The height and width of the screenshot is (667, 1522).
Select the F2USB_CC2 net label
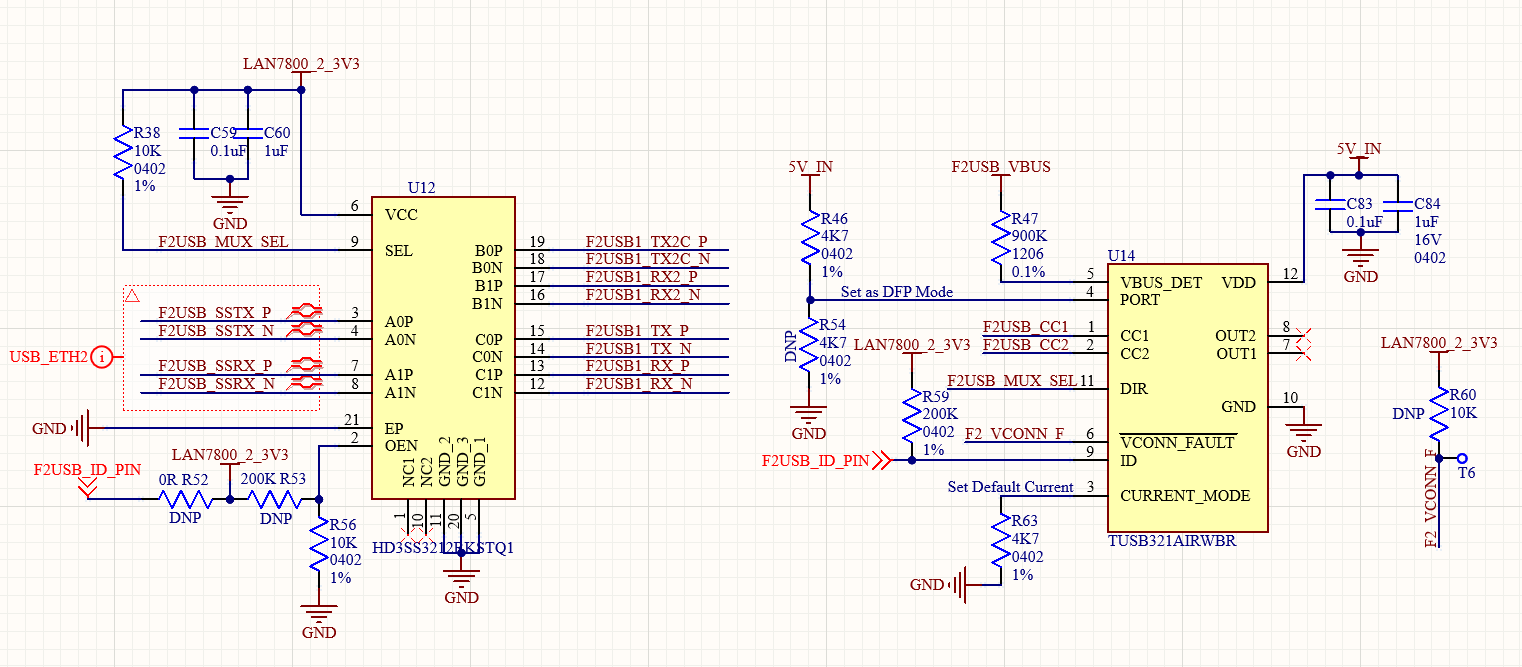click(x=1025, y=345)
